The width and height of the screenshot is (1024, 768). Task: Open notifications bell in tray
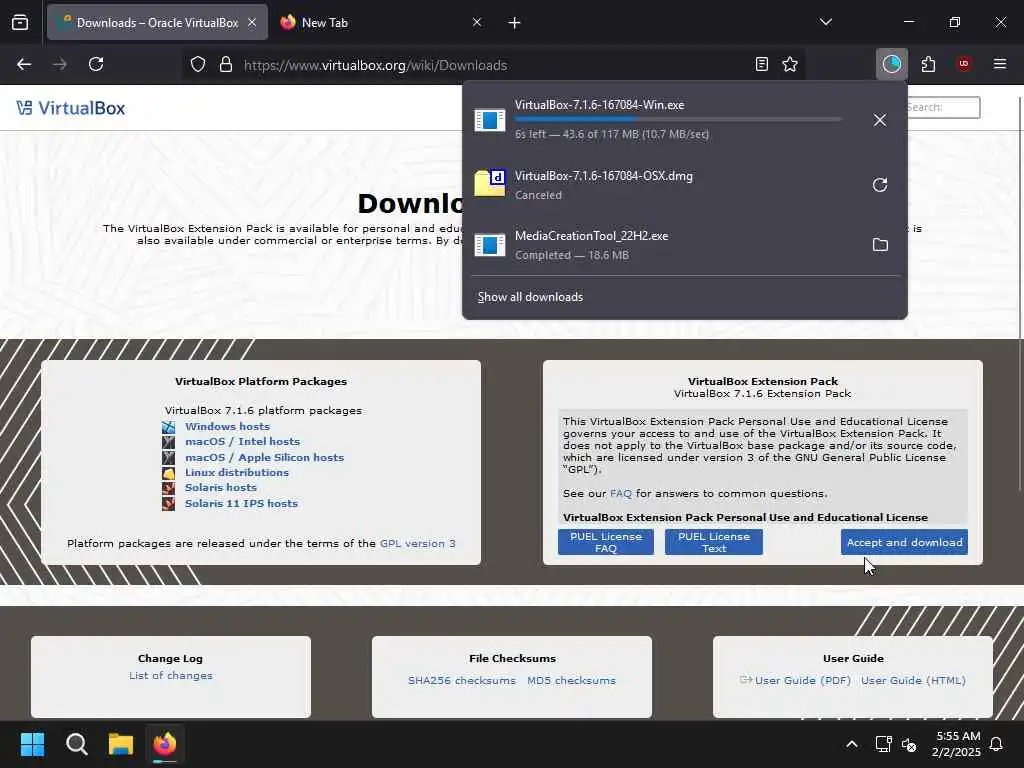[997, 744]
